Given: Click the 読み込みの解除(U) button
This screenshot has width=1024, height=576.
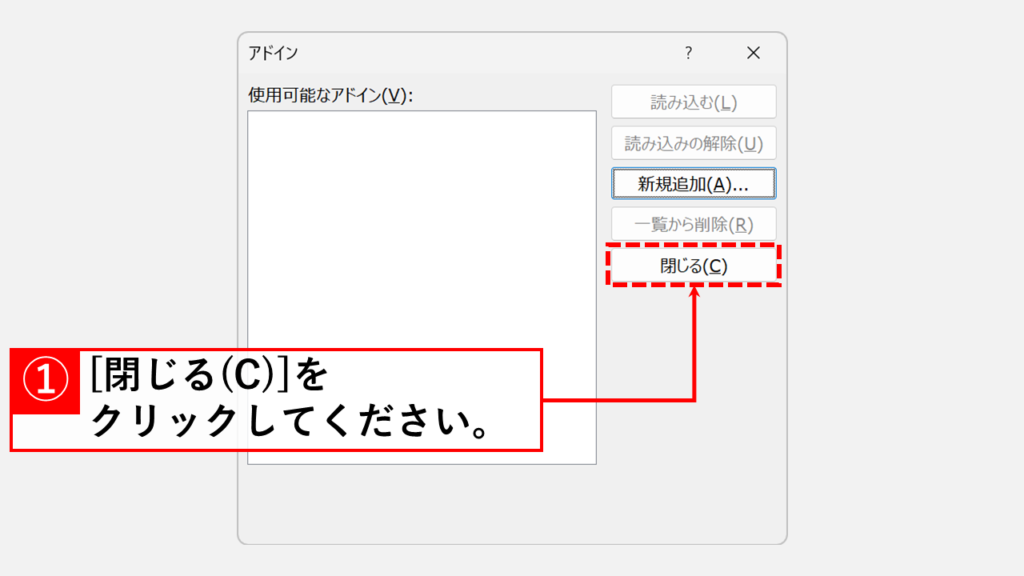Looking at the screenshot, I should click(694, 143).
